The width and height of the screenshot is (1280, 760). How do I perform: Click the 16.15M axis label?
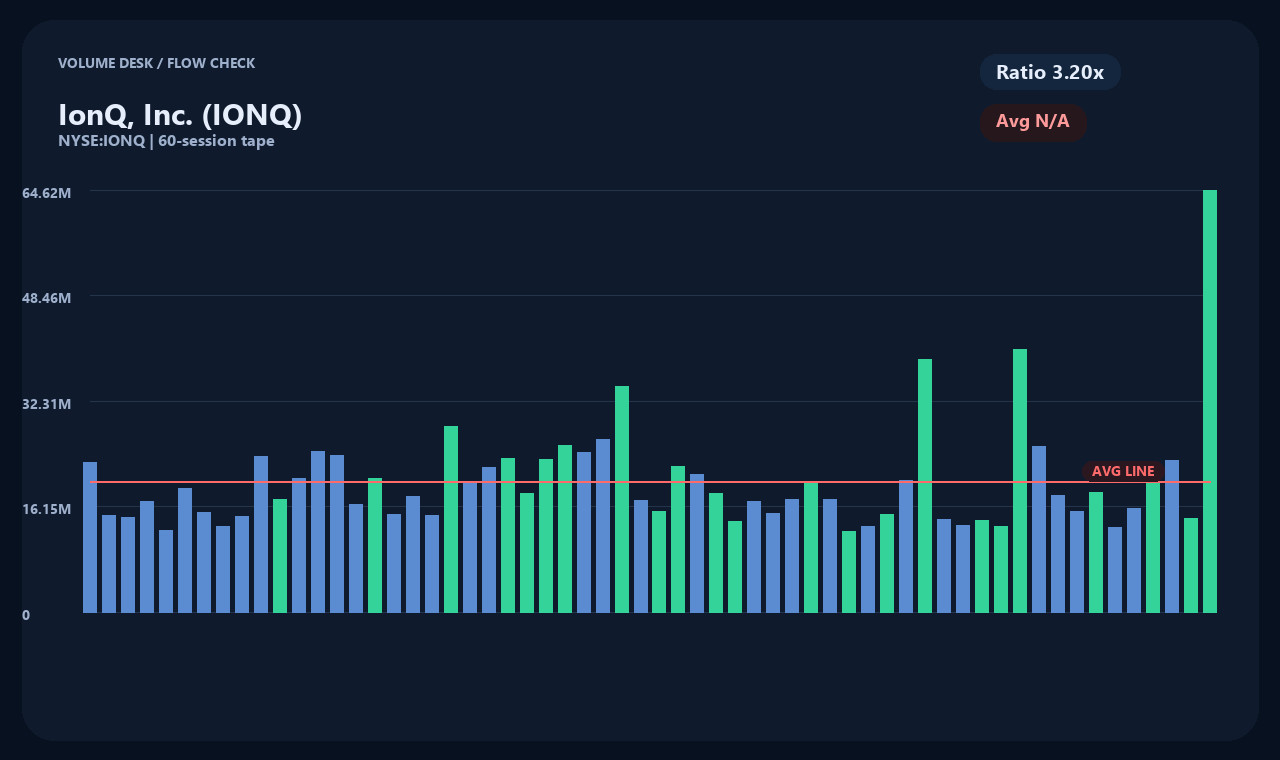tap(47, 509)
